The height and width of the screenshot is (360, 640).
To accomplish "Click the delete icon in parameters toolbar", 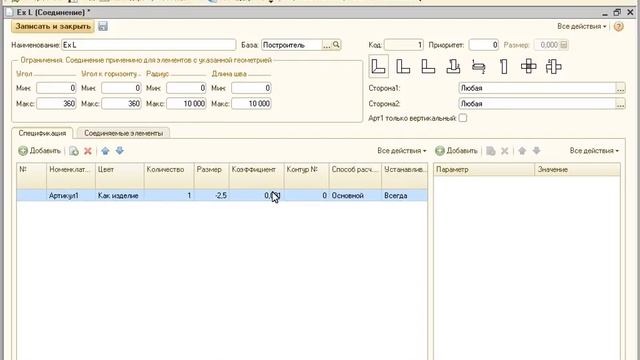I will coord(504,151).
